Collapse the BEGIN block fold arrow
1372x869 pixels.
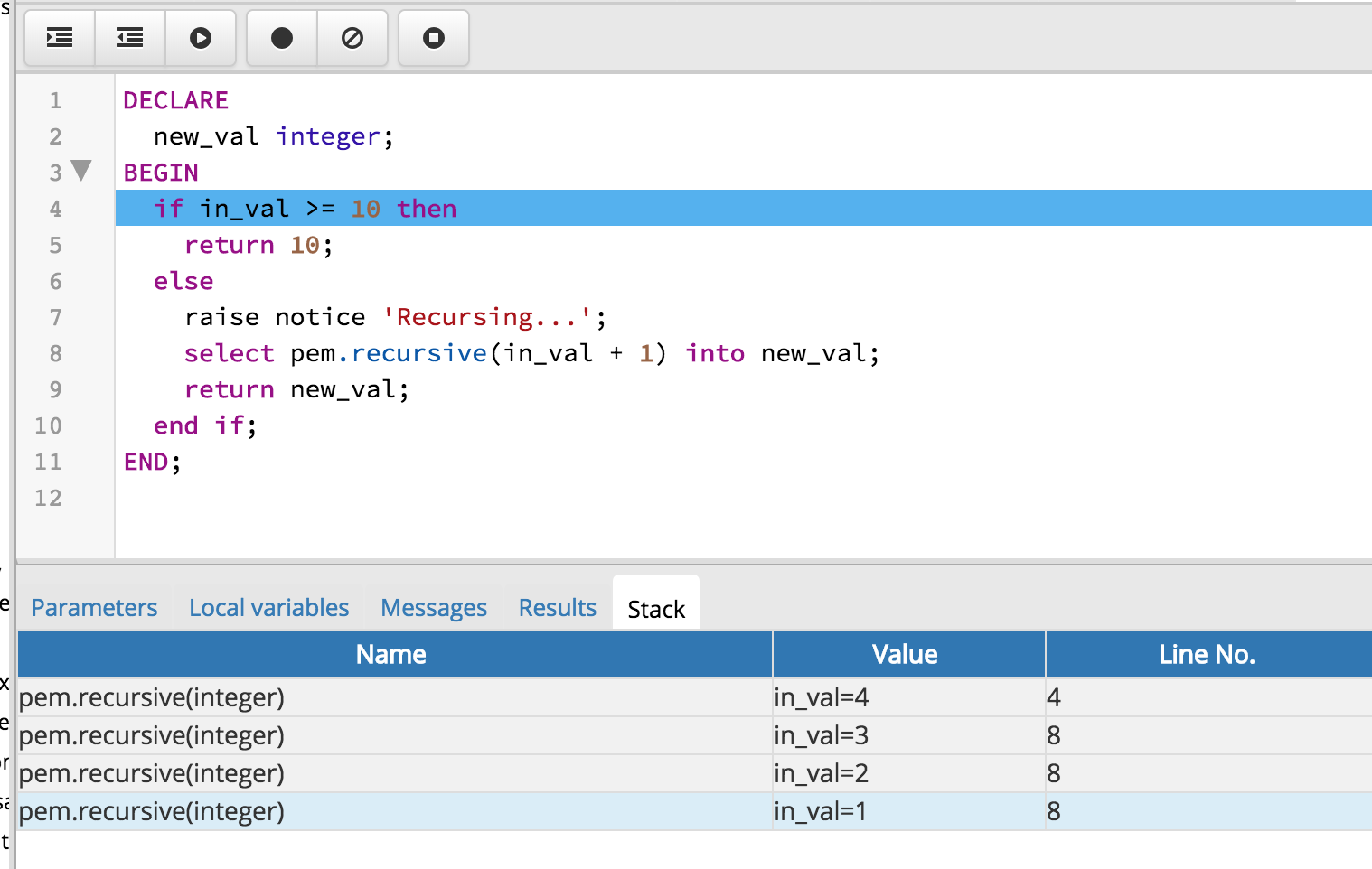click(x=81, y=170)
